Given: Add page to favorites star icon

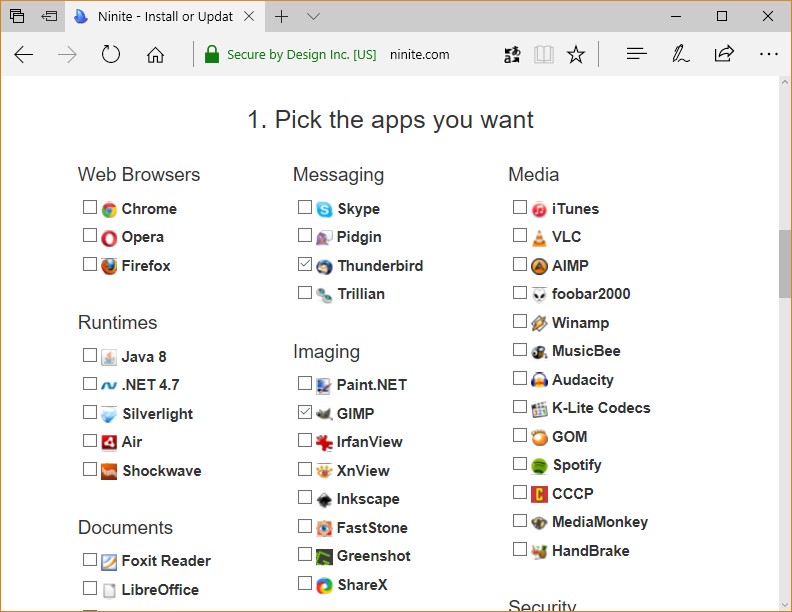Looking at the screenshot, I should pyautogui.click(x=576, y=55).
